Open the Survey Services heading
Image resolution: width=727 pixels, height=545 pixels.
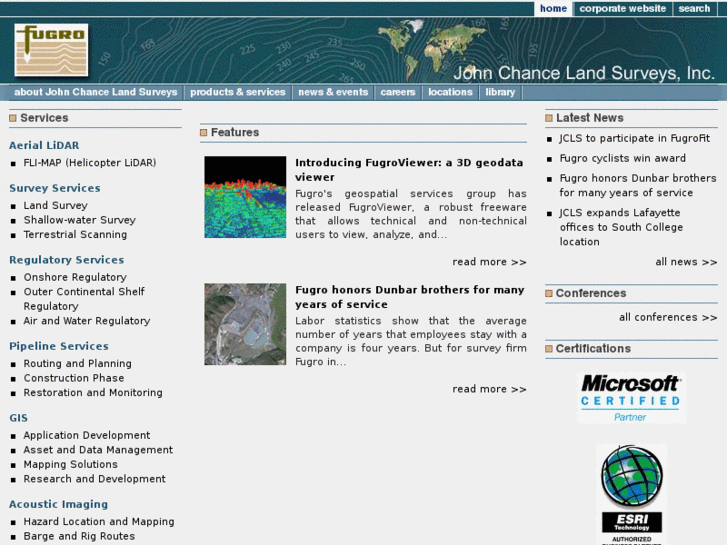55,188
